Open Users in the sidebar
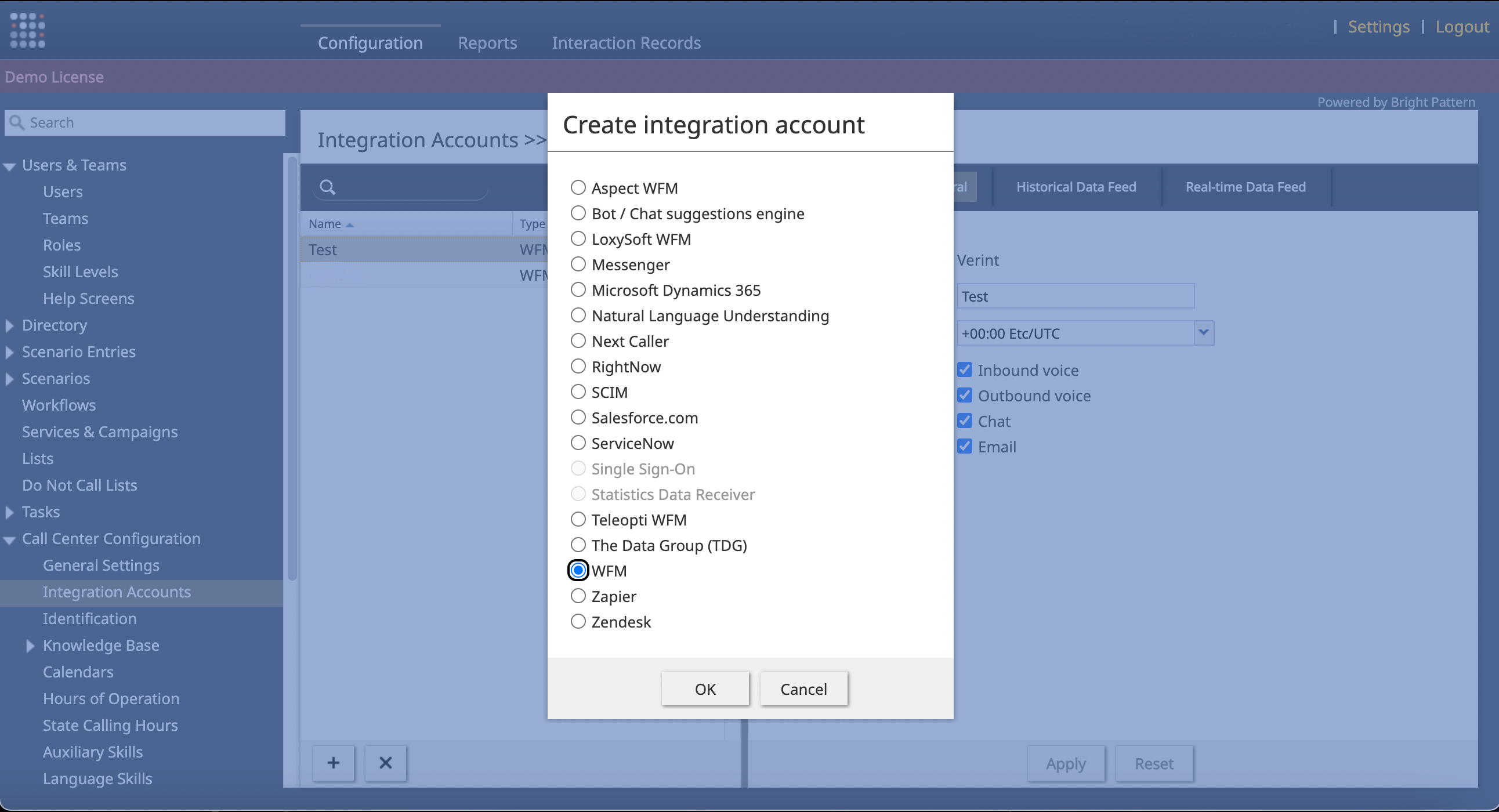Screen dimensions: 1499x812 click(x=63, y=191)
